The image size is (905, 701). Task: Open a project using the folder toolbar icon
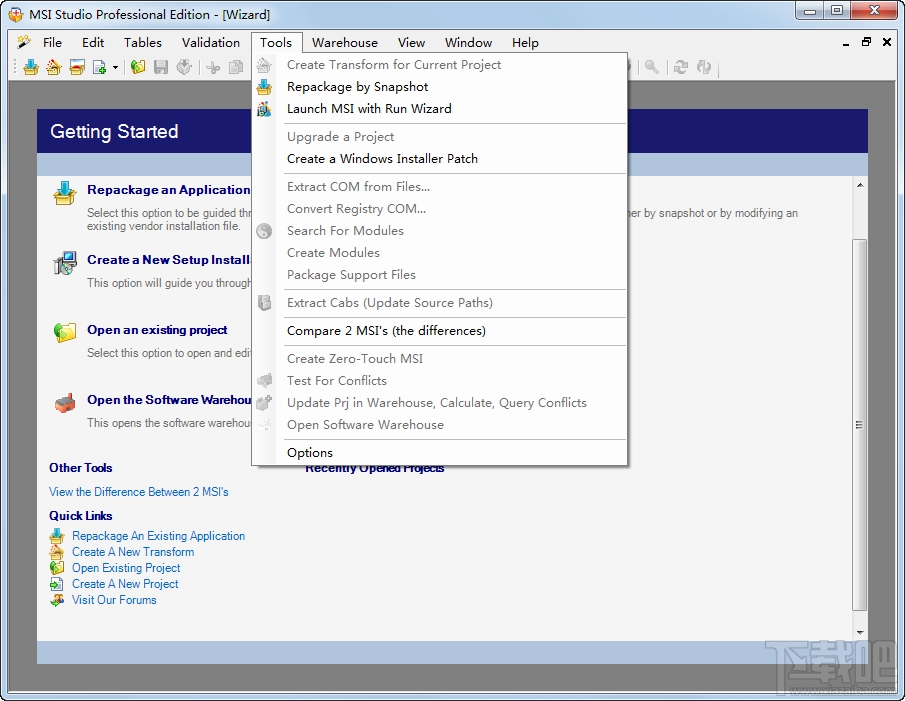pyautogui.click(x=138, y=67)
